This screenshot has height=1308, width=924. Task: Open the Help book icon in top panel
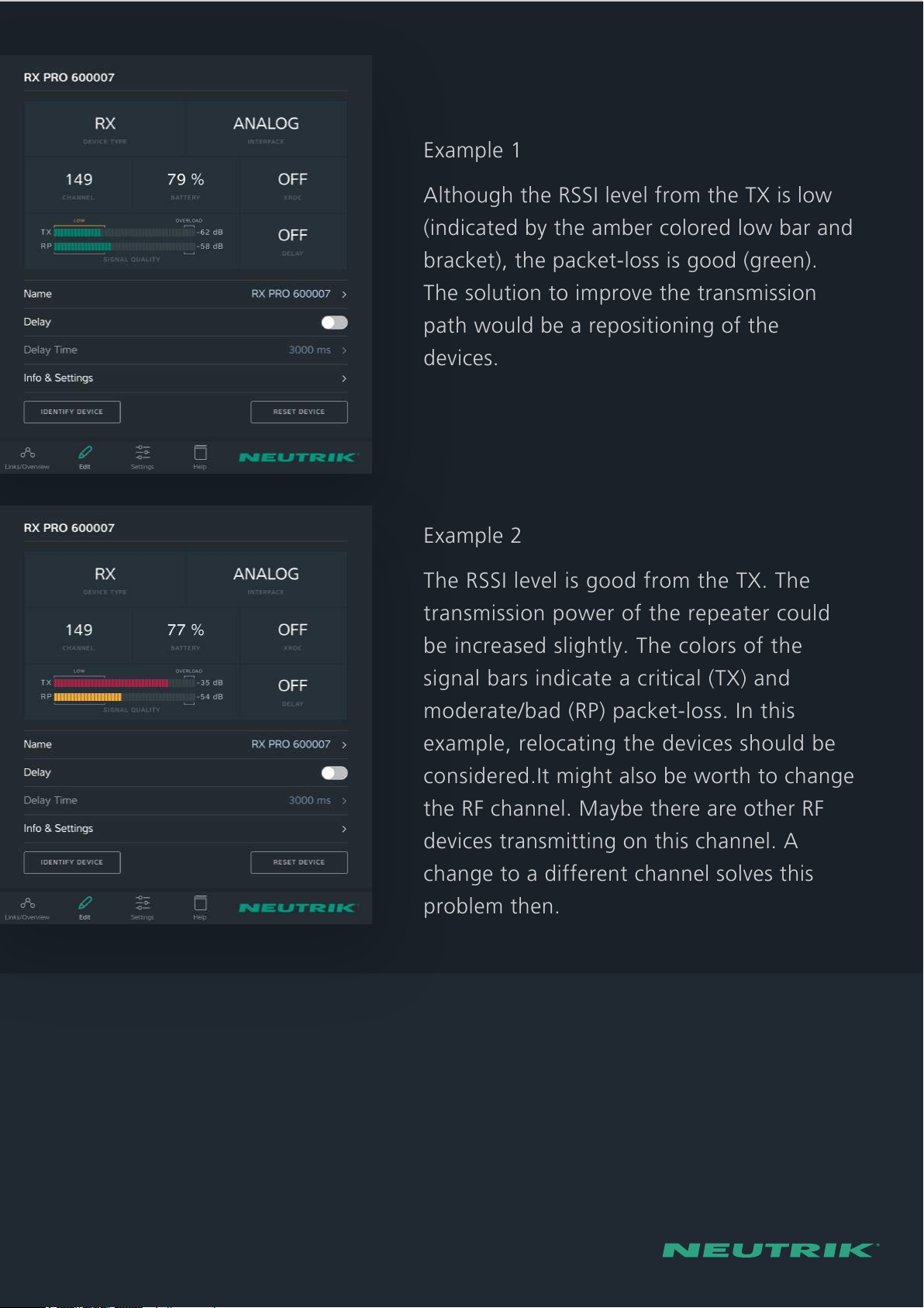(200, 457)
